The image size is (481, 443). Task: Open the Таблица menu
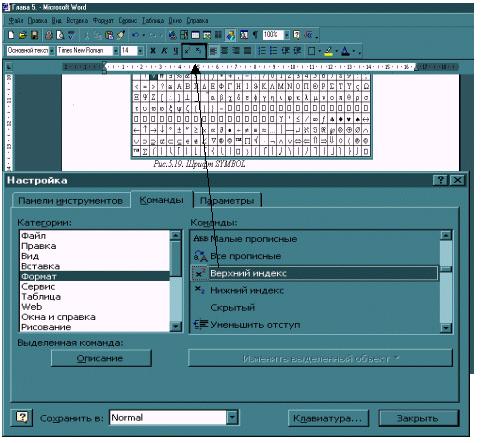click(x=153, y=21)
